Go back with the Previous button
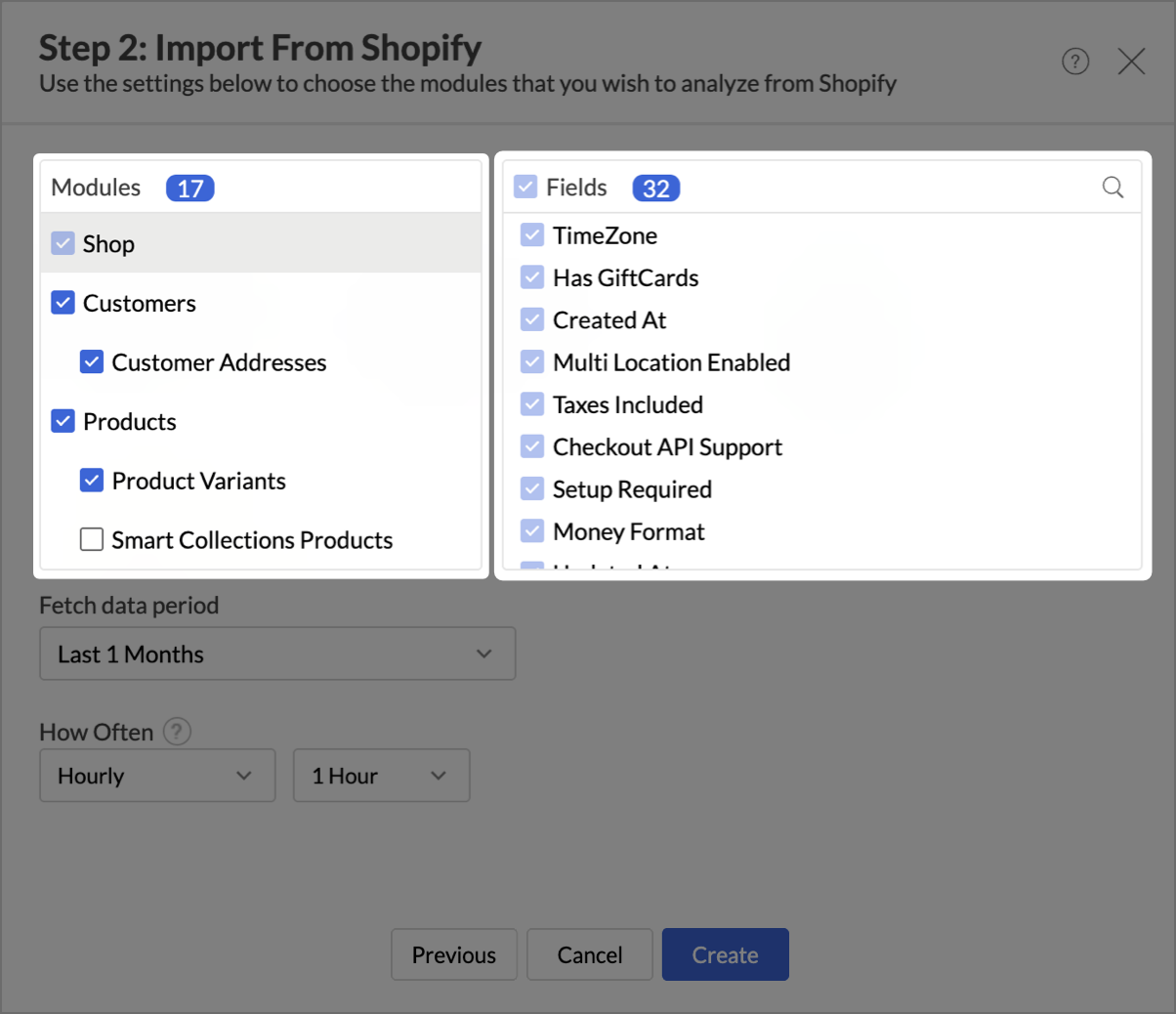The width and height of the screenshot is (1176, 1014). click(453, 954)
